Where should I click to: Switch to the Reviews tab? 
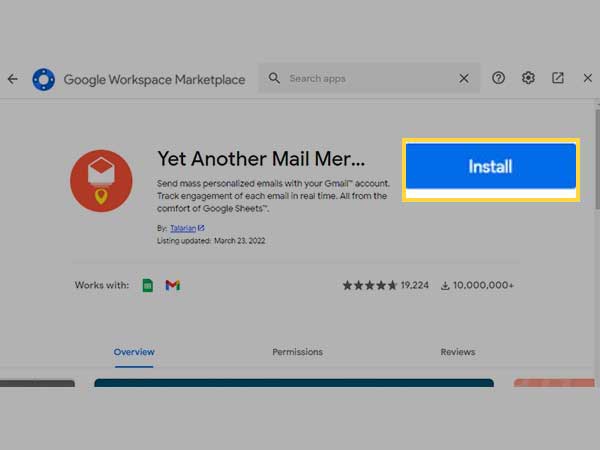coord(458,352)
